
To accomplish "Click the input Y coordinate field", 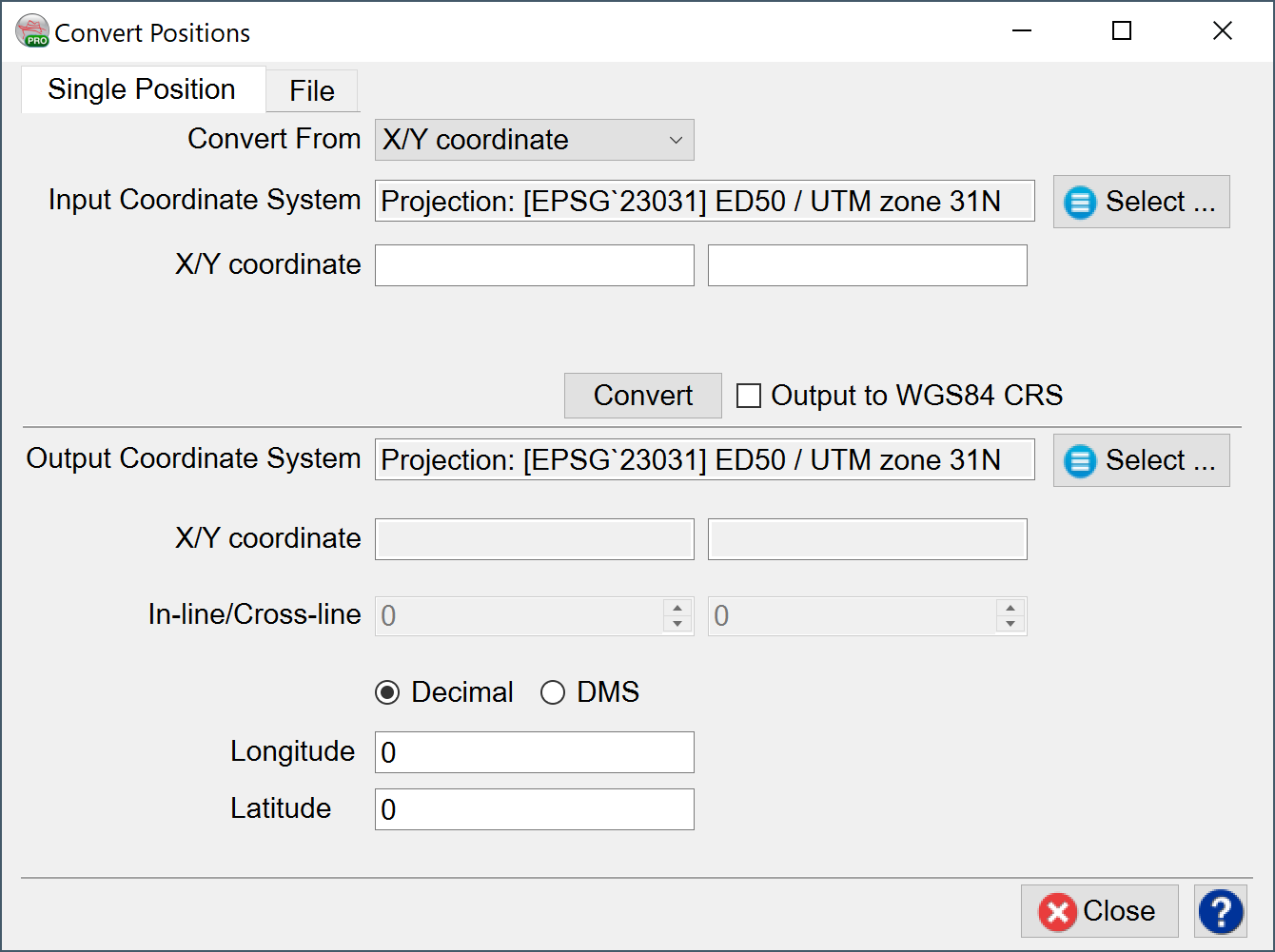I will click(867, 265).
